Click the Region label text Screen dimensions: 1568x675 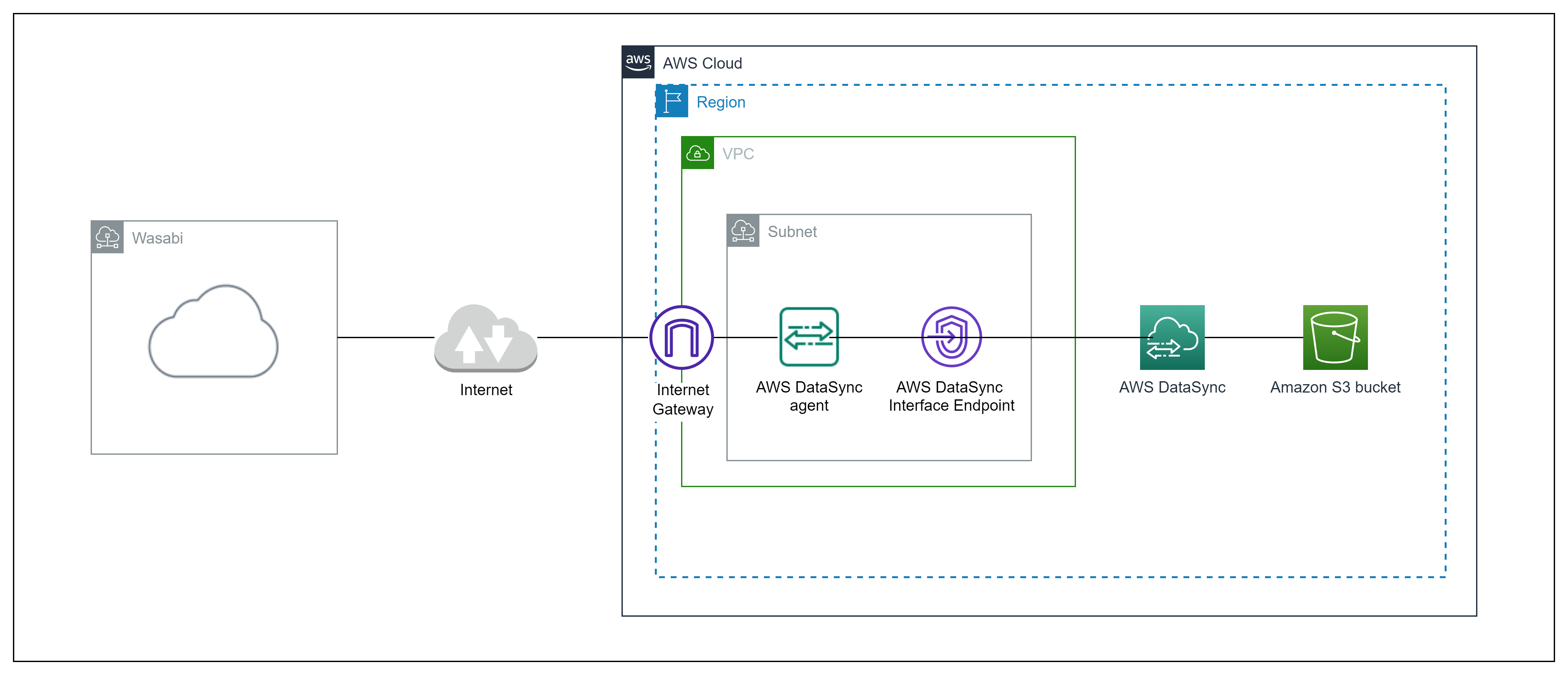721,102
